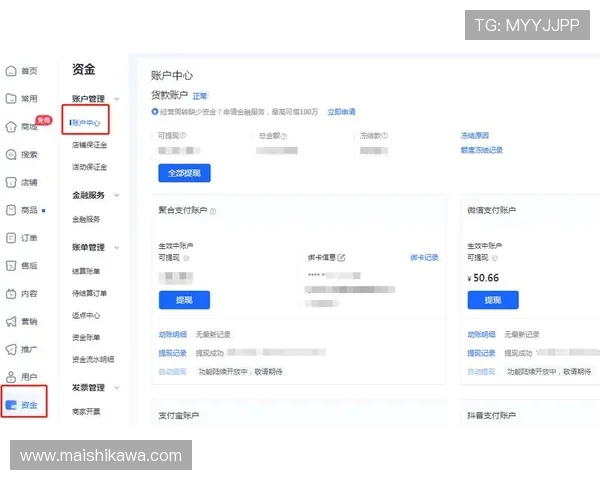Open the 订单 orders icon in sidebar
The height and width of the screenshot is (480, 600).
tap(11, 238)
